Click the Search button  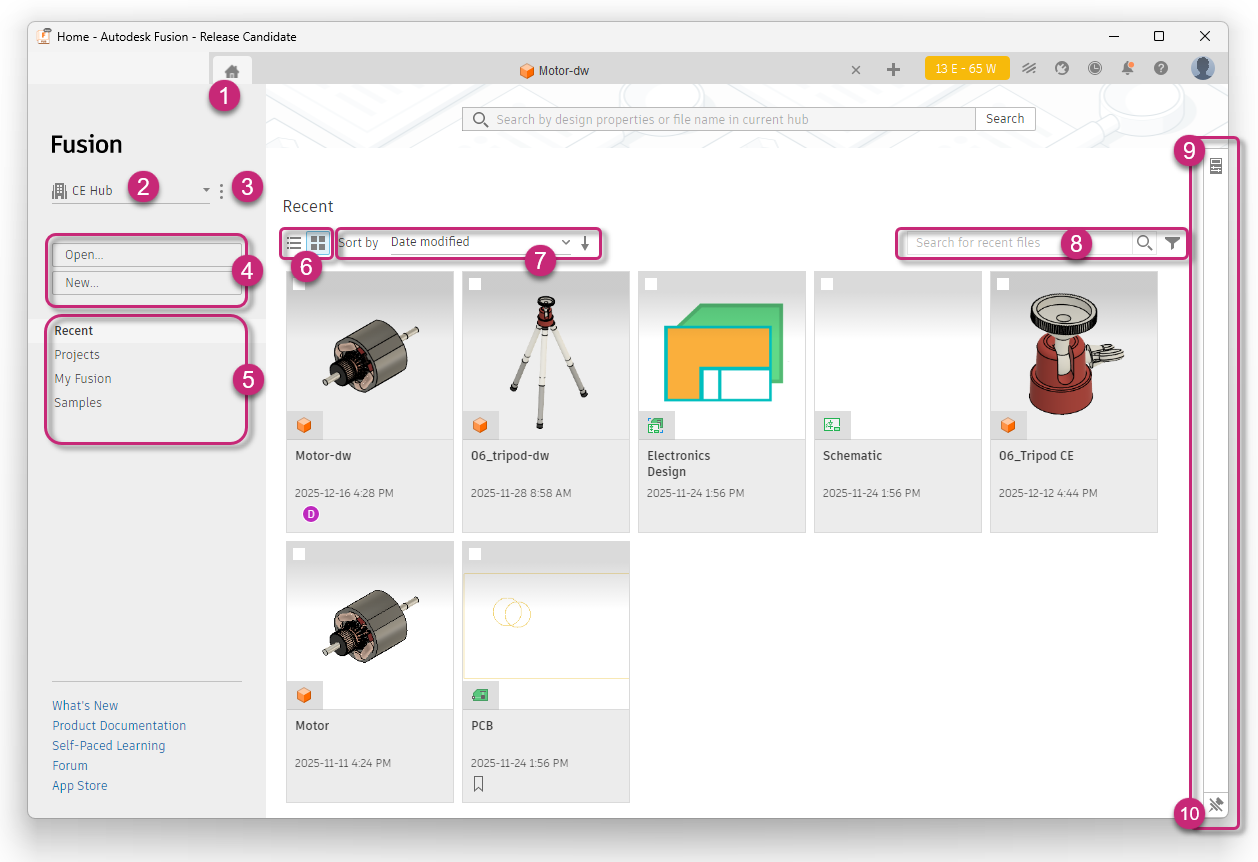pos(1005,119)
